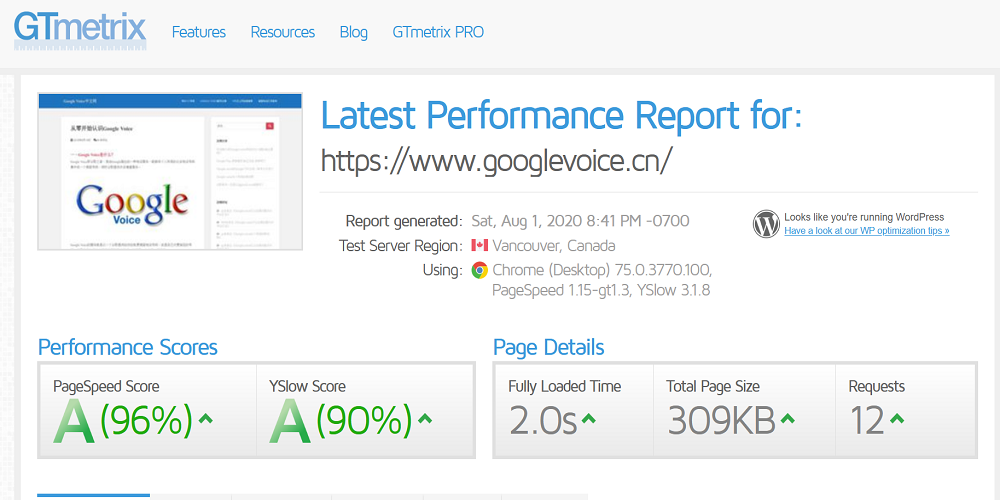Click the Canadian flag icon
This screenshot has height=500, width=1000.
coord(479,246)
